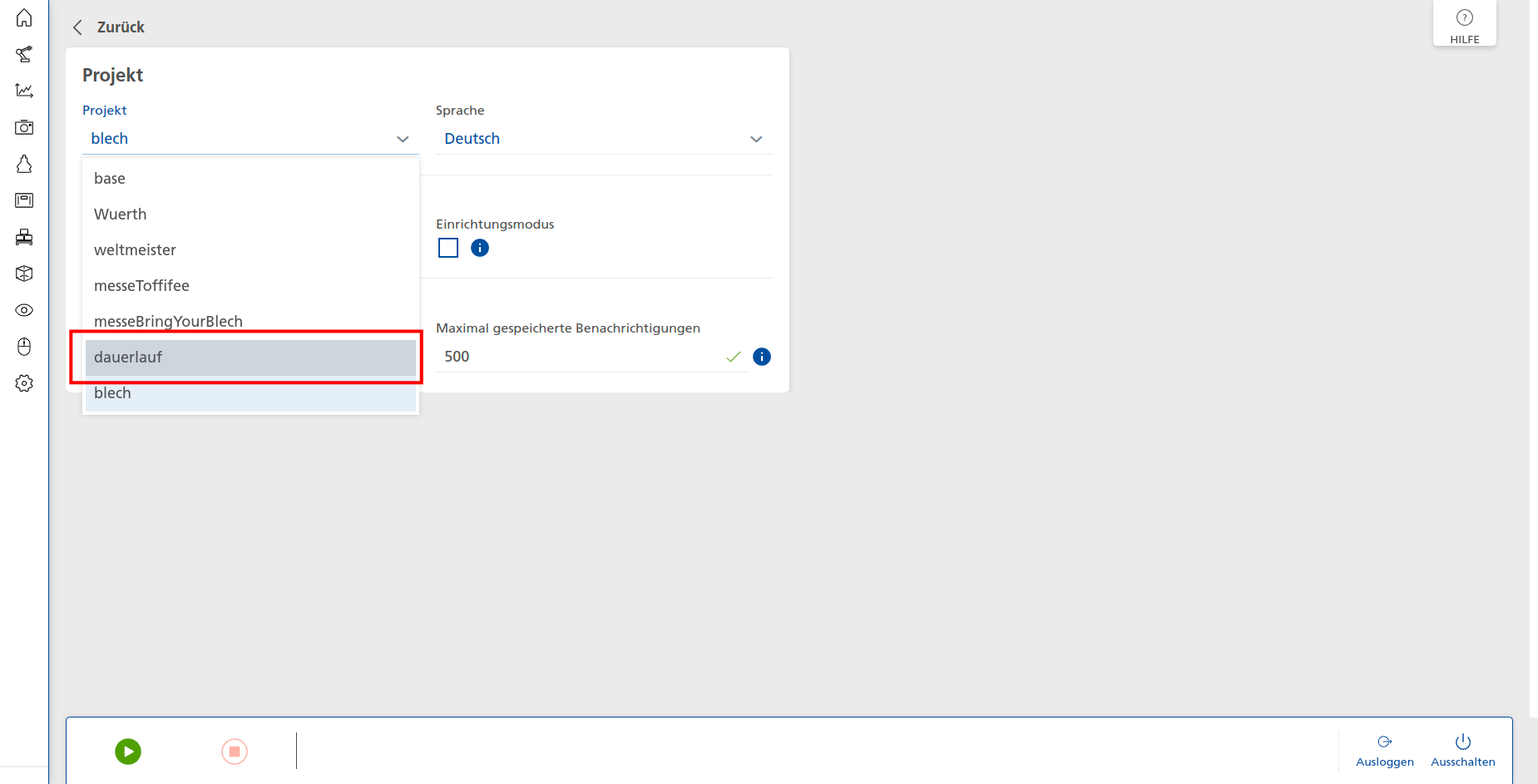Open the home page from the sidebar
The height and width of the screenshot is (784, 1538).
click(24, 17)
